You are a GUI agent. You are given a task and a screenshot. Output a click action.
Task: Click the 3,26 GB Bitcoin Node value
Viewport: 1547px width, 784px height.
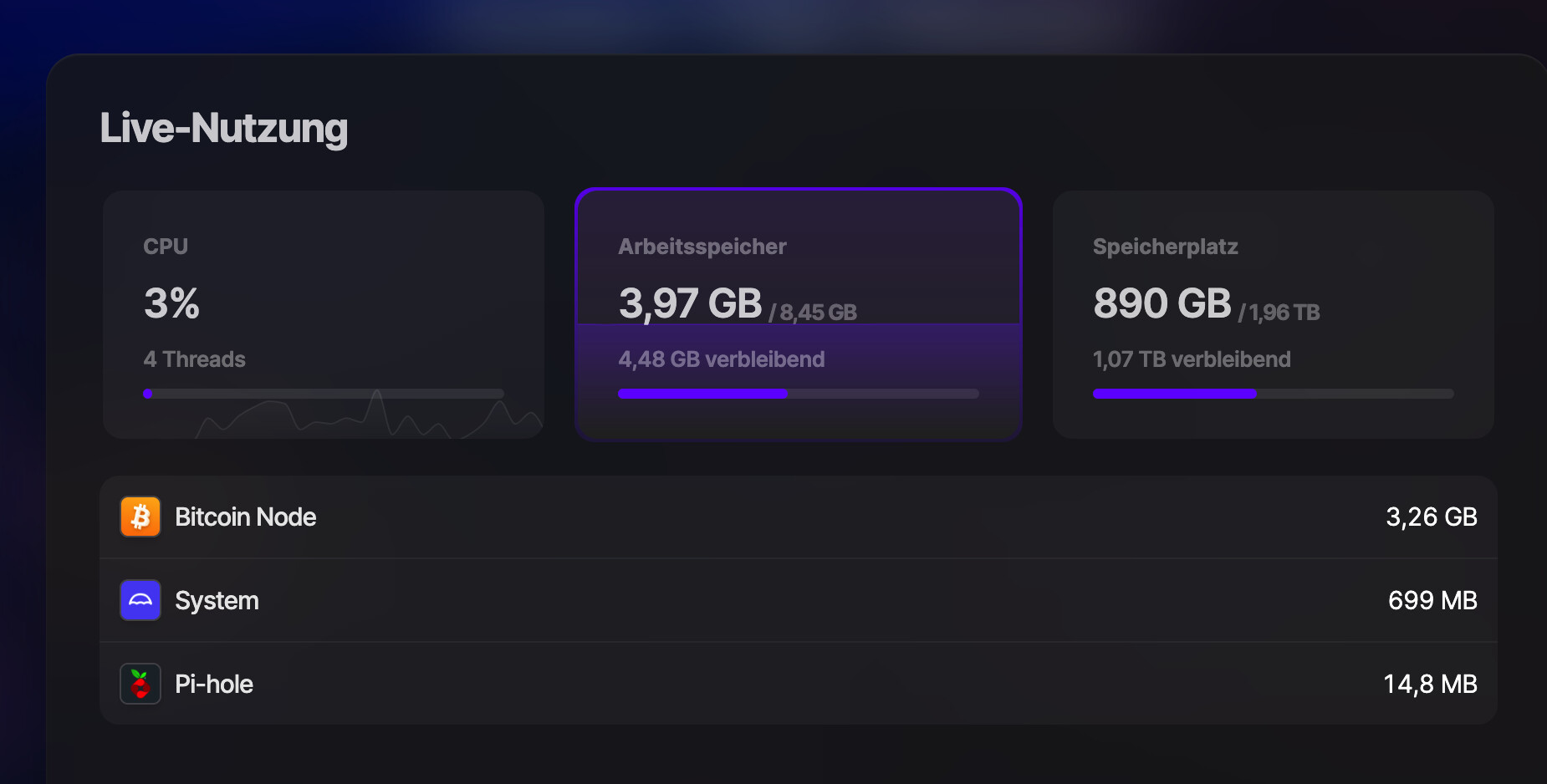pyautogui.click(x=1431, y=517)
